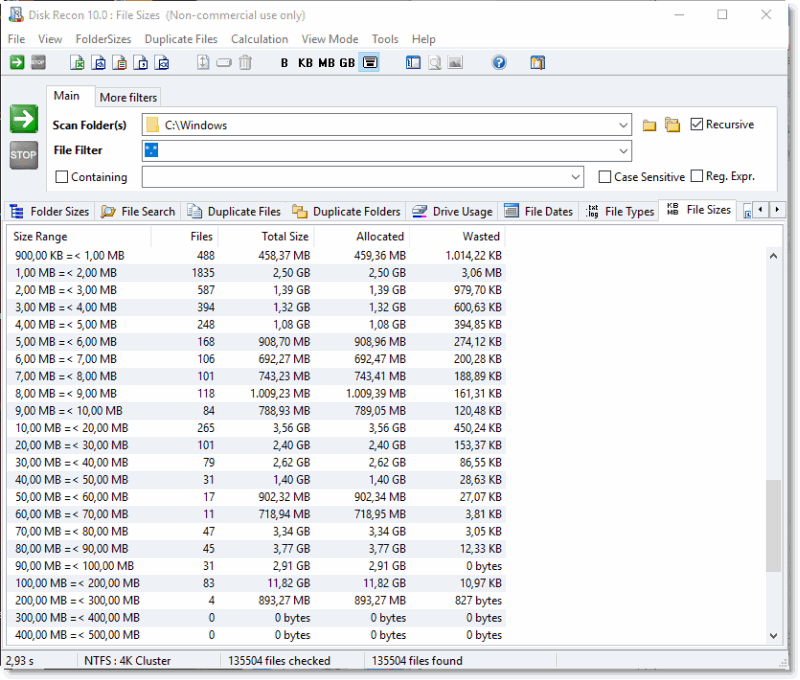Open help with blue question mark icon

(x=499, y=63)
